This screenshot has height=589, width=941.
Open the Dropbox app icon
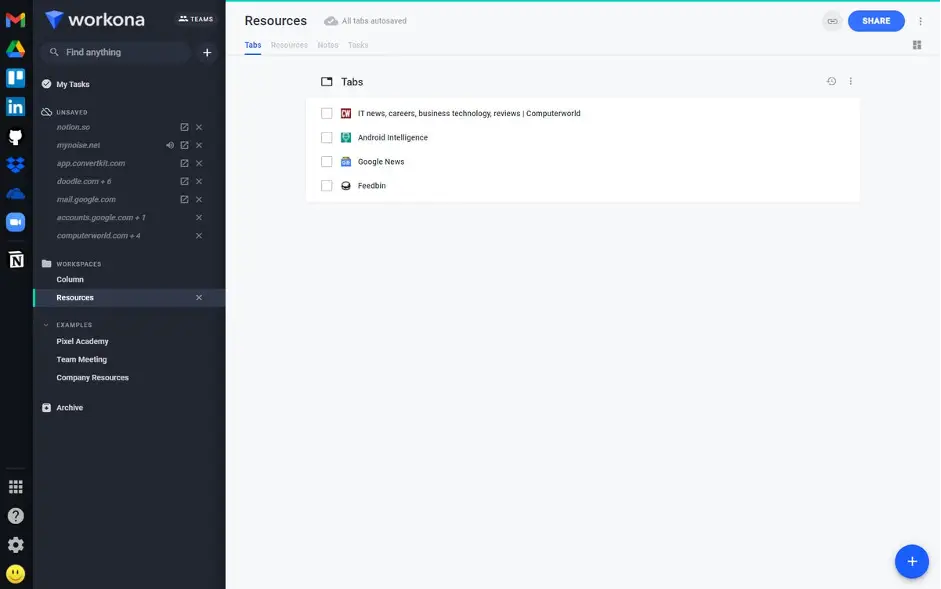pos(16,165)
